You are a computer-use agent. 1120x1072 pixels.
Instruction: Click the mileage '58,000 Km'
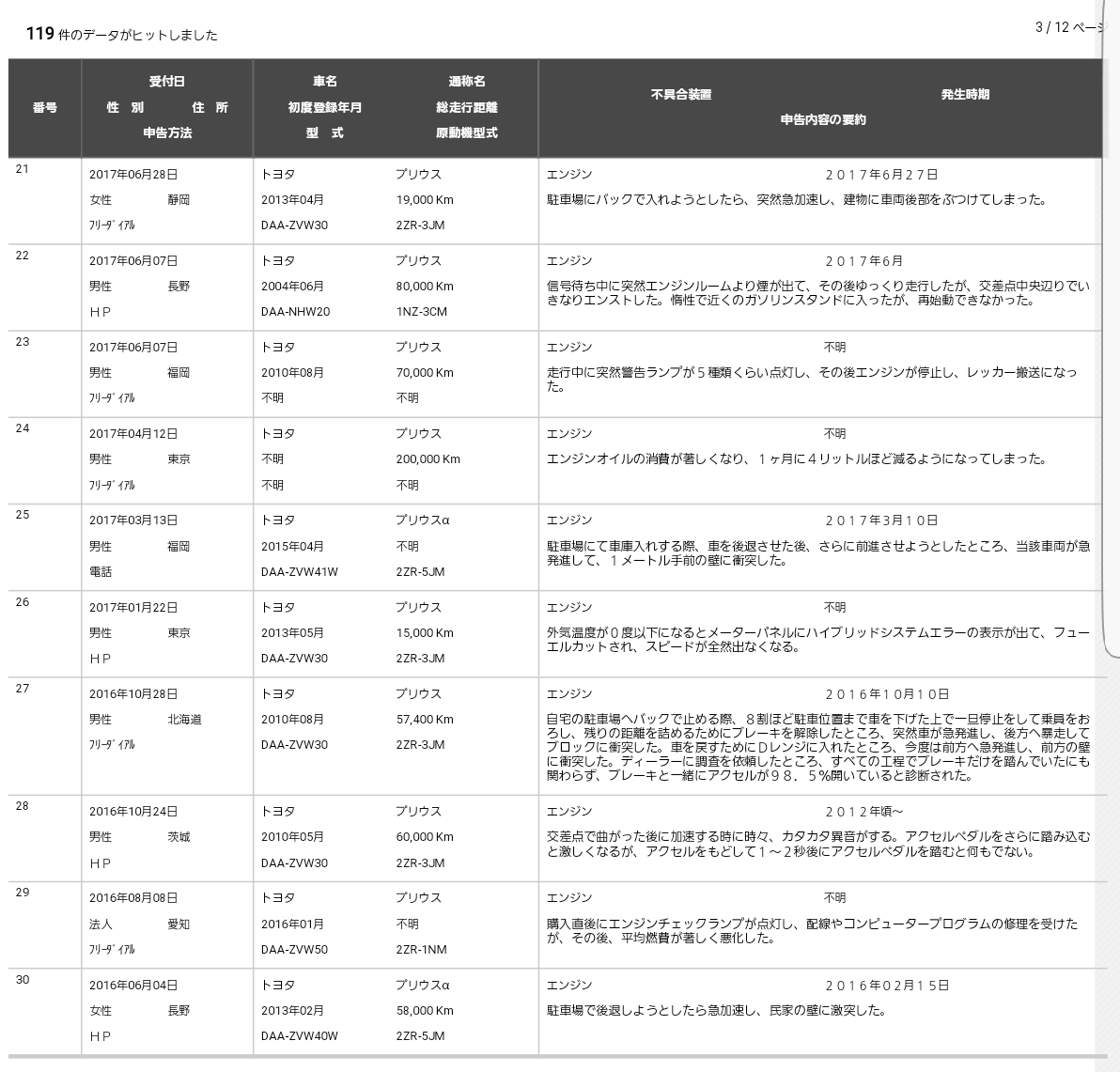coord(425,1011)
